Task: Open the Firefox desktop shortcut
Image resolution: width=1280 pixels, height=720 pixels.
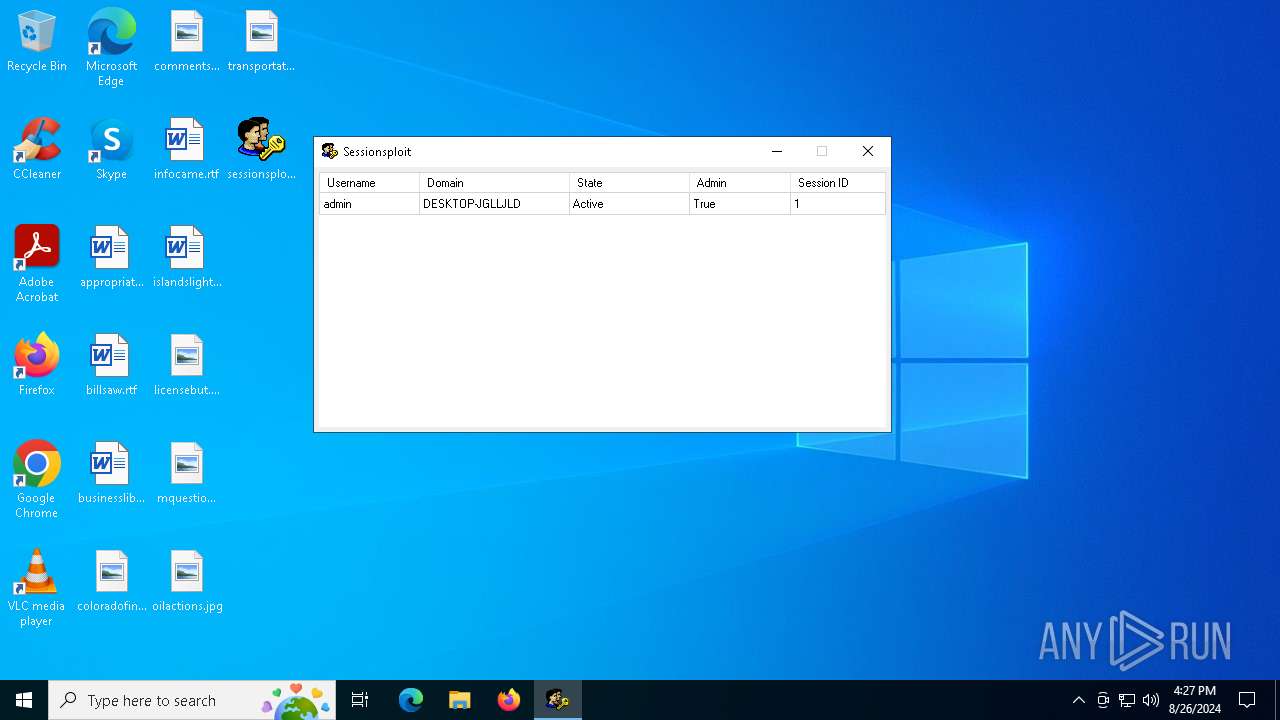Action: (x=37, y=365)
